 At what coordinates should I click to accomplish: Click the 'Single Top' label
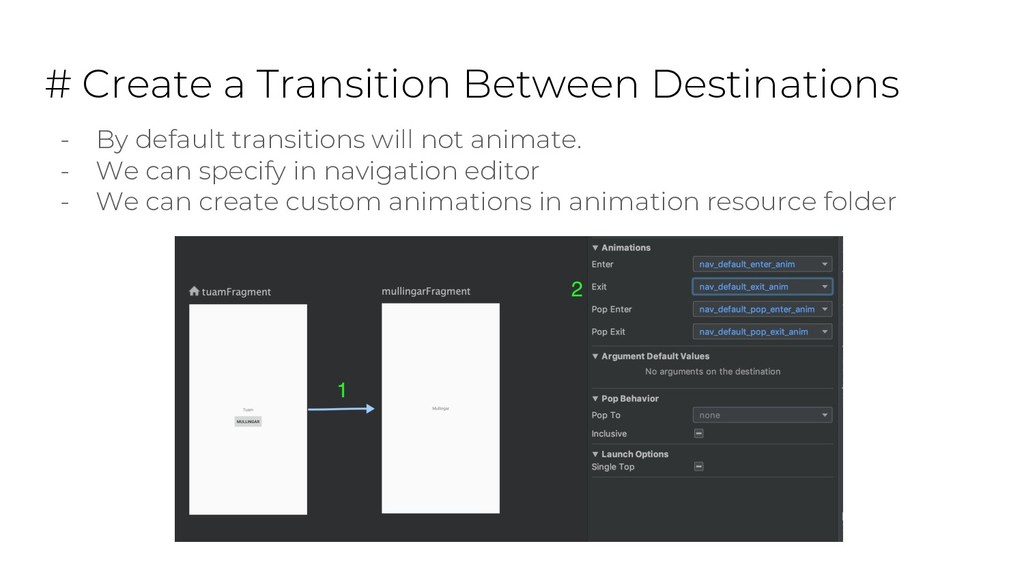pyautogui.click(x=613, y=467)
